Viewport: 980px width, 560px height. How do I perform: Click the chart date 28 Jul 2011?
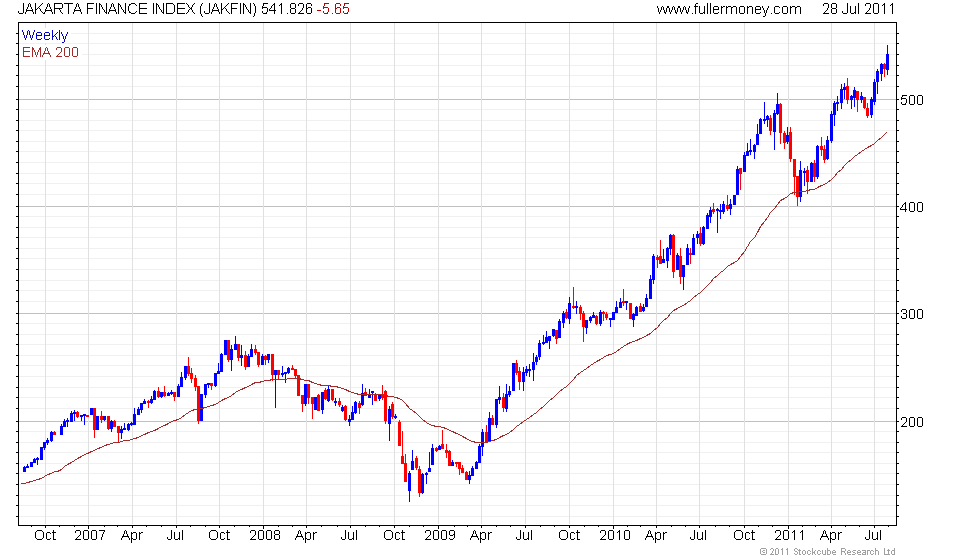point(859,9)
